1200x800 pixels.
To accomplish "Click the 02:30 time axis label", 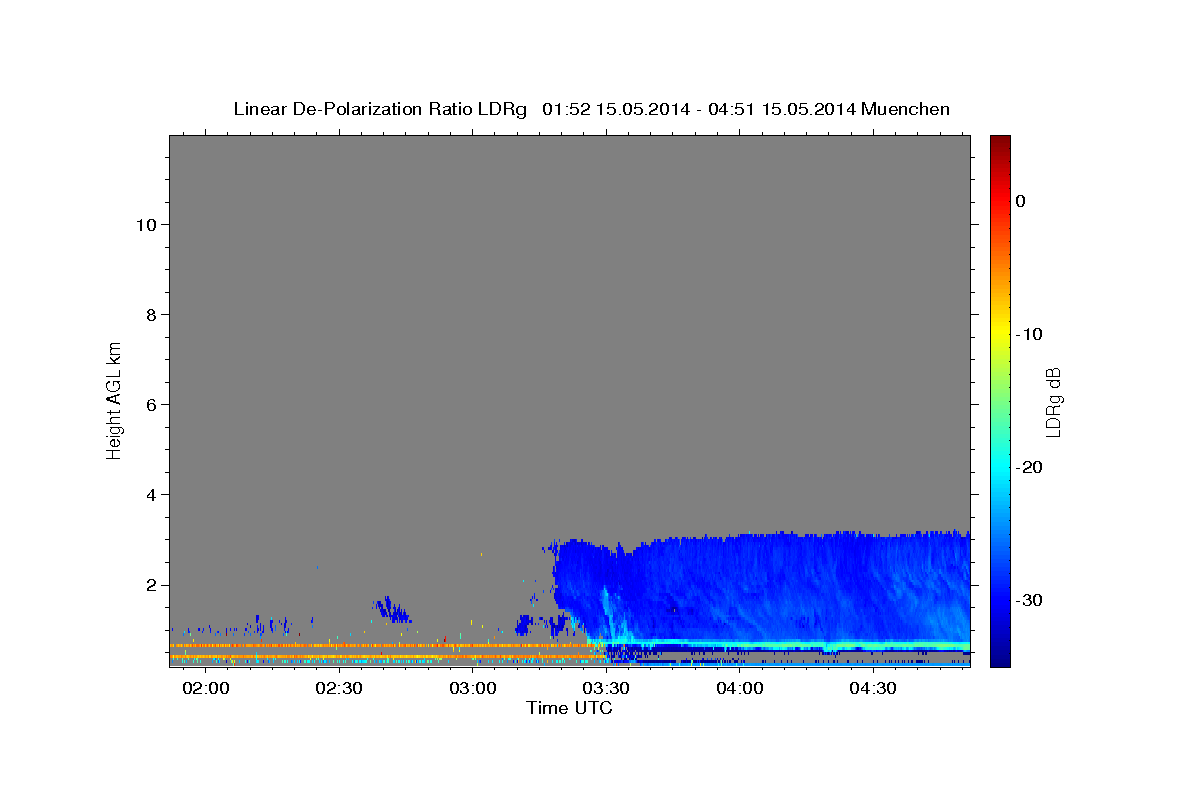I will pos(340,689).
